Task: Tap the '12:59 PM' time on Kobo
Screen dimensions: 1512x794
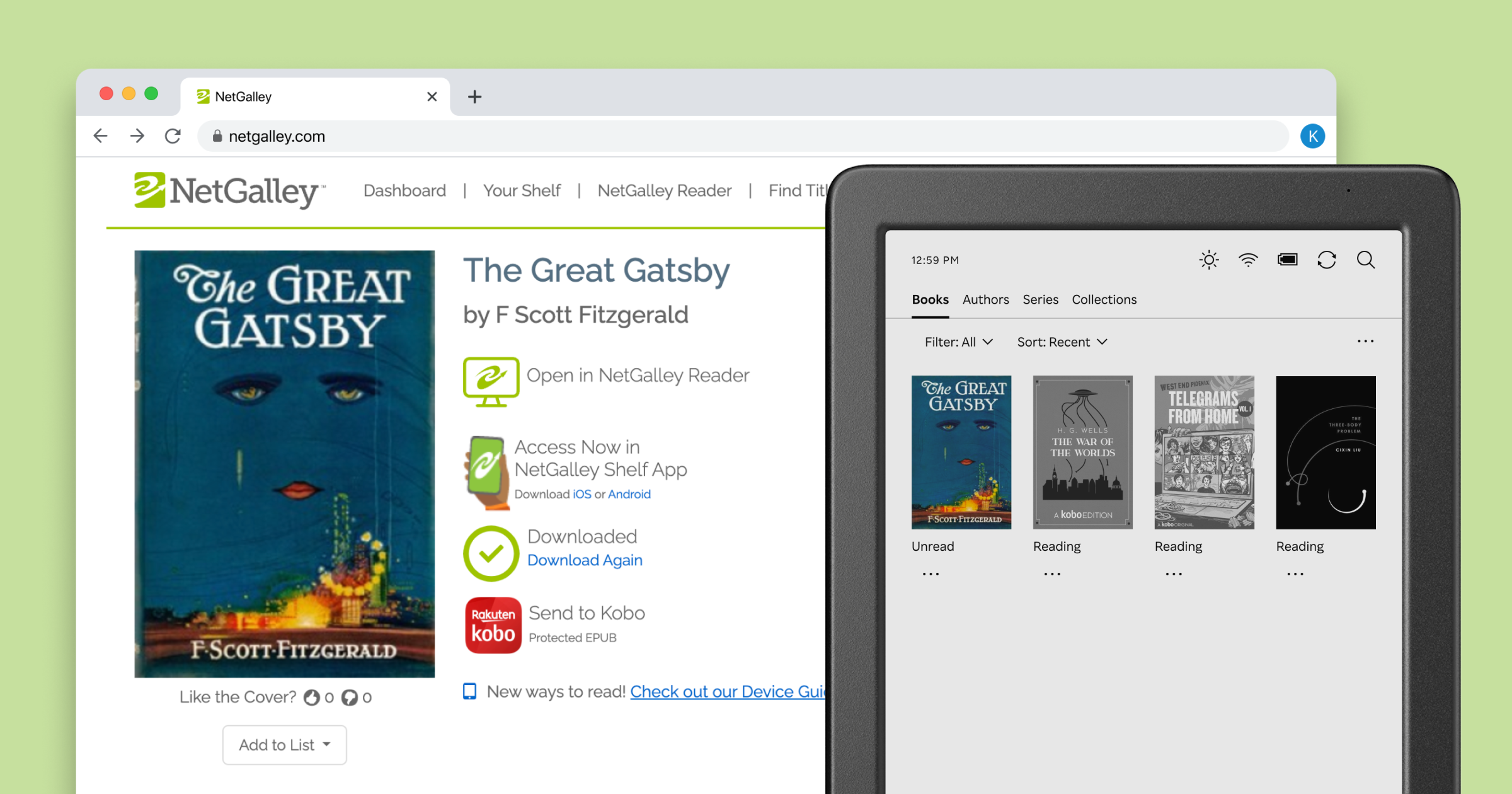Action: pos(935,260)
